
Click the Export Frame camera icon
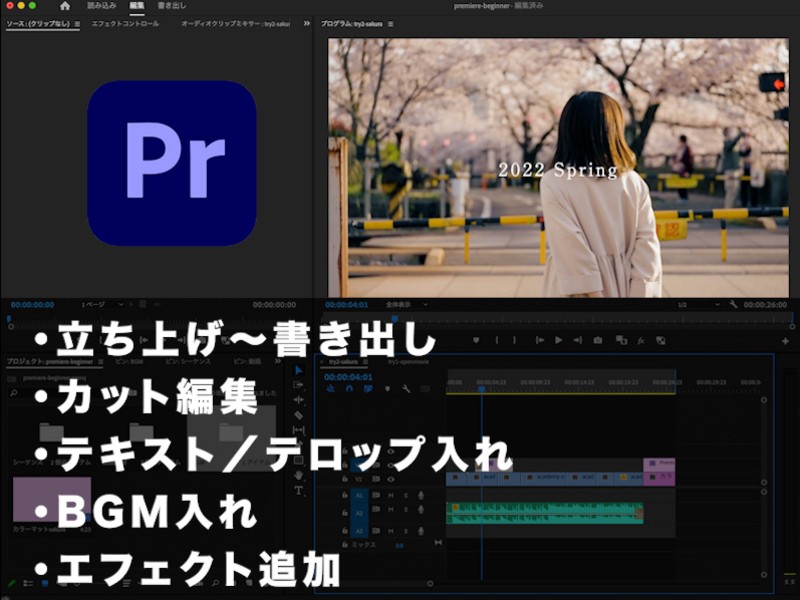[597, 340]
